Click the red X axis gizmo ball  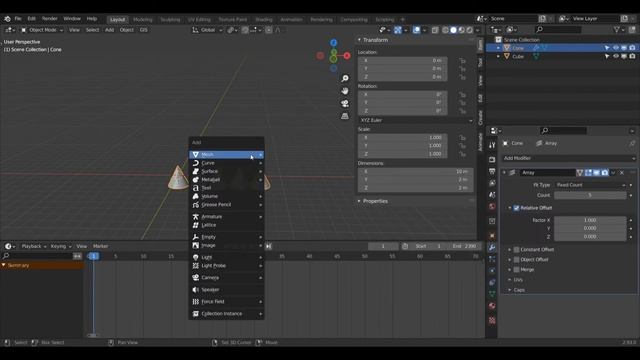tap(347, 56)
